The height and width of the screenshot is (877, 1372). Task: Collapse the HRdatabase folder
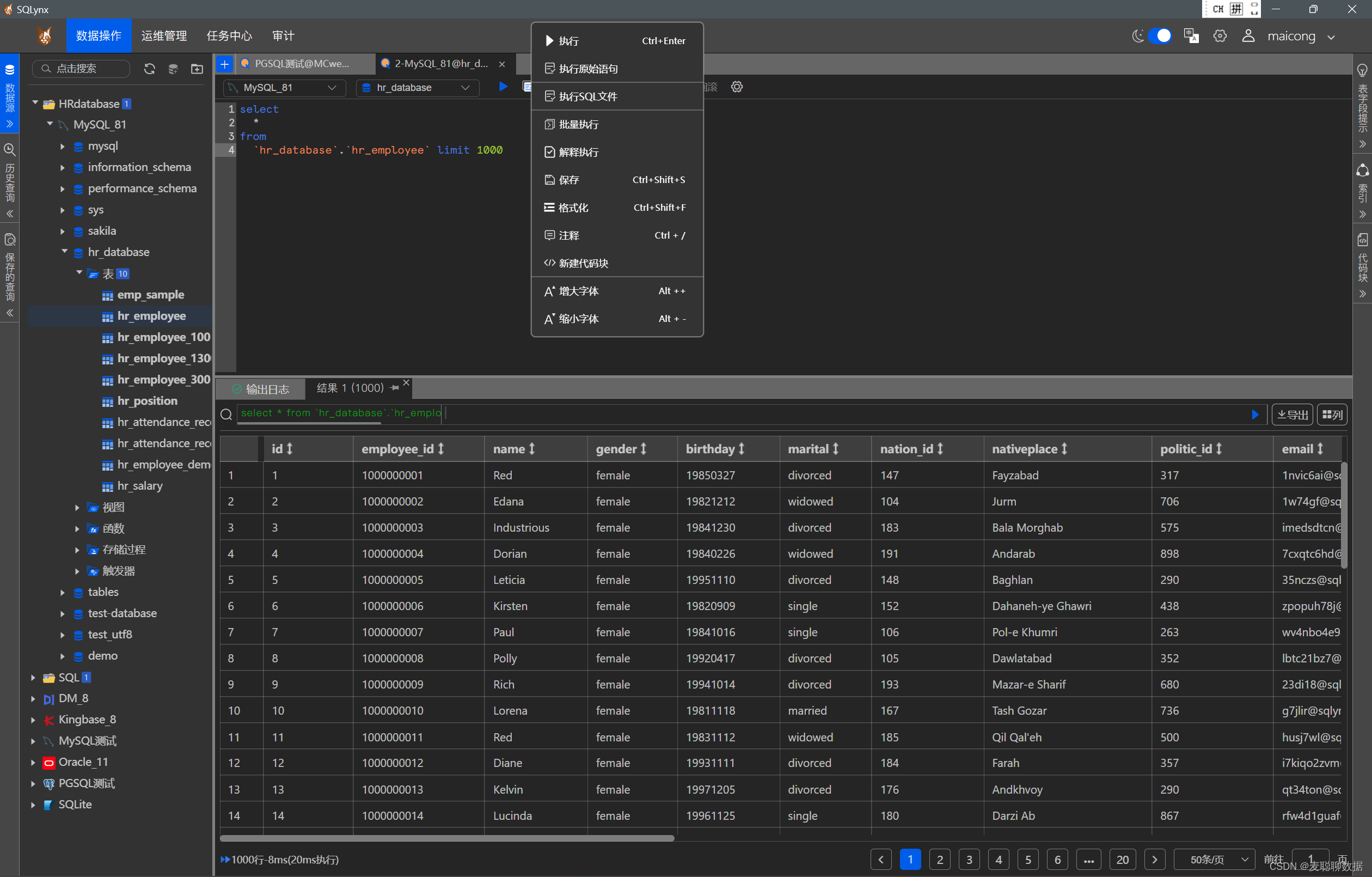point(35,103)
